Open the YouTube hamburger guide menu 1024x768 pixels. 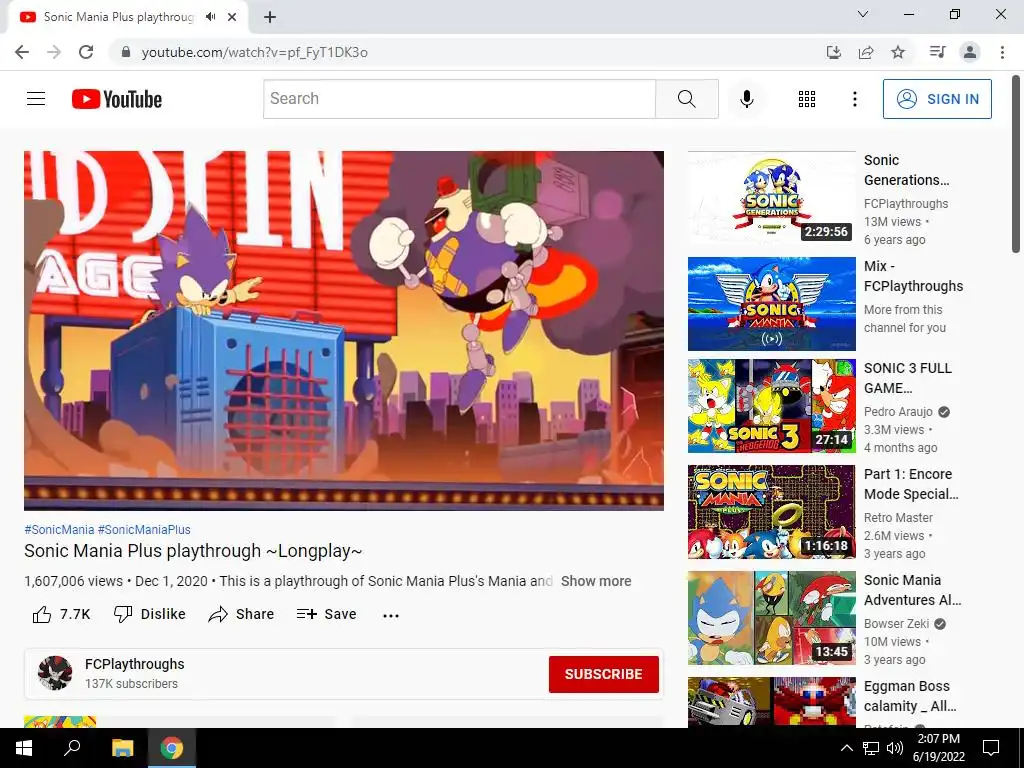[x=36, y=99]
